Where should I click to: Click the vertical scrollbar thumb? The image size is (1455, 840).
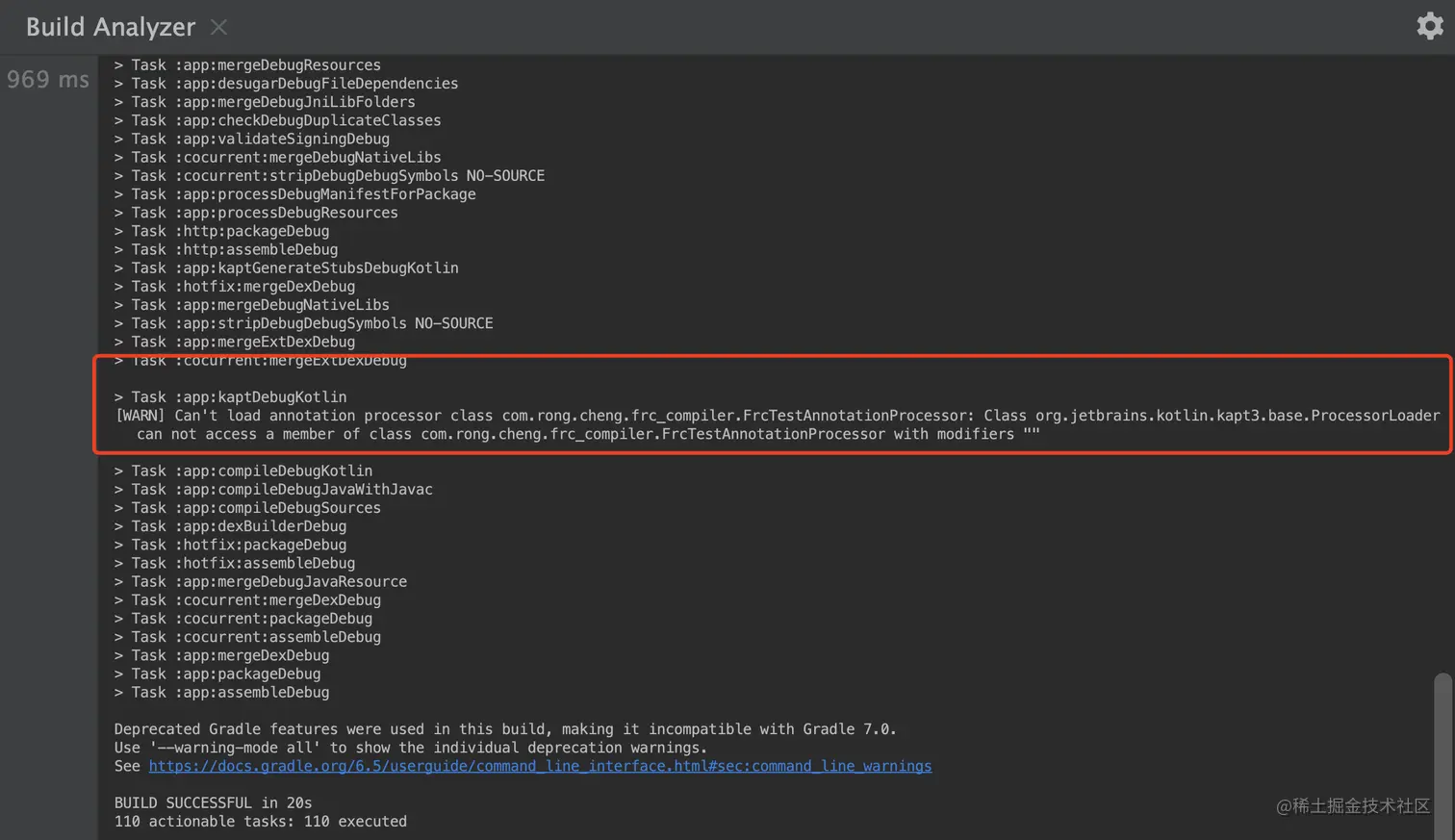coord(1442,755)
